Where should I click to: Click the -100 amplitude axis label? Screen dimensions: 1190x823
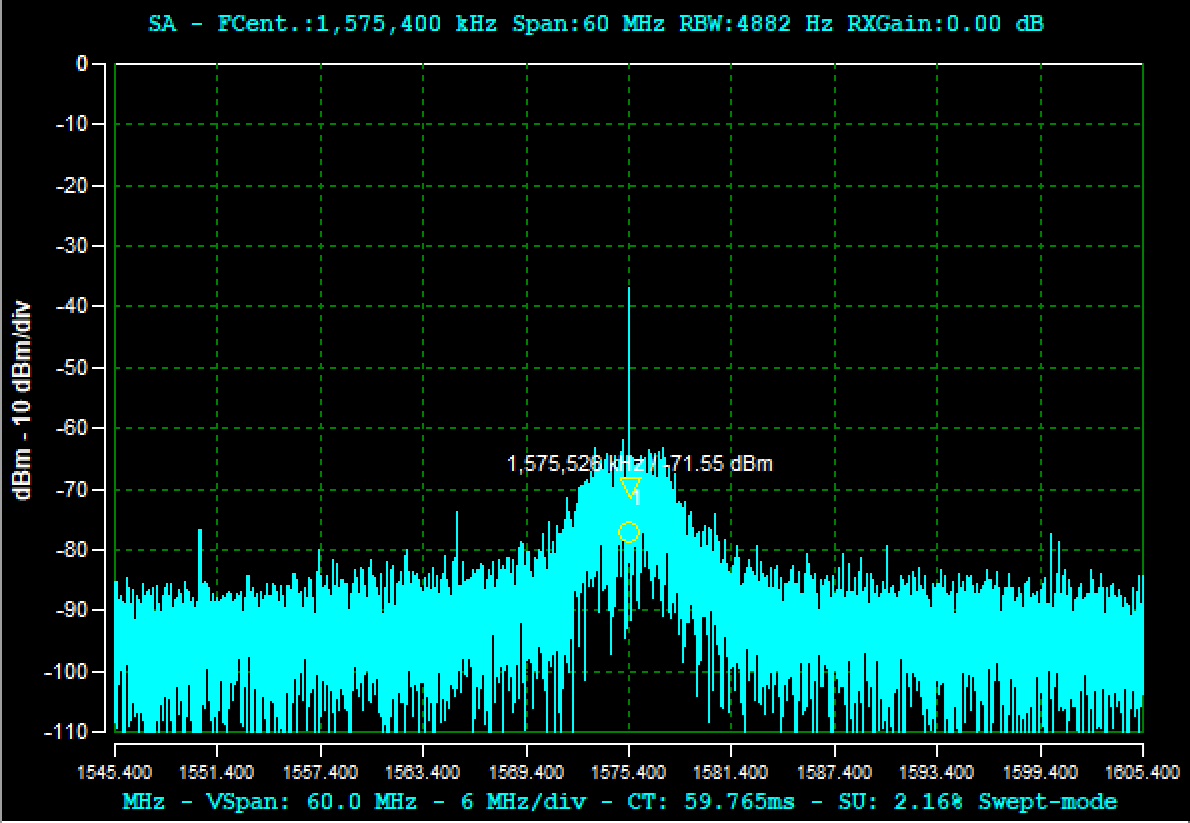[68, 672]
